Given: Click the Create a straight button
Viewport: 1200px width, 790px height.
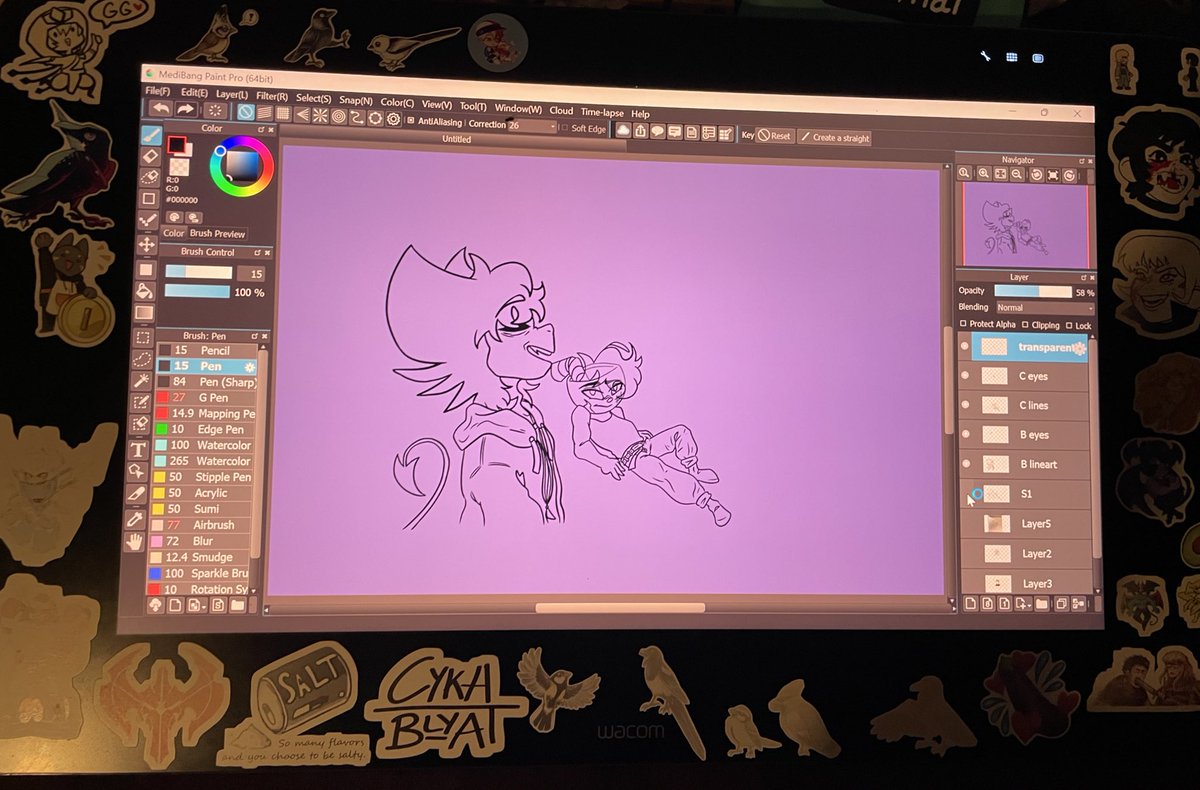Looking at the screenshot, I should tap(834, 138).
